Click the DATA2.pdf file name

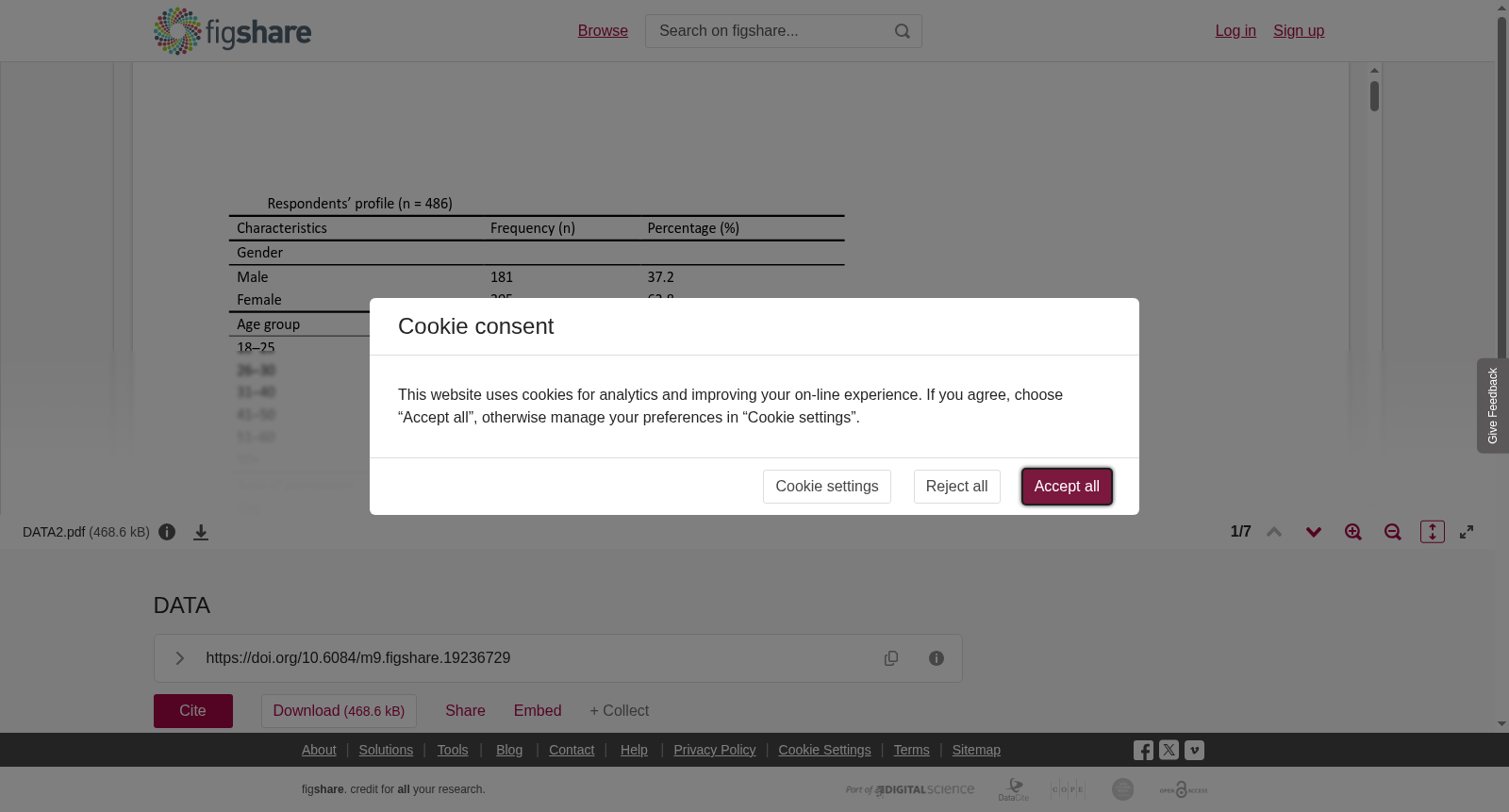(54, 532)
